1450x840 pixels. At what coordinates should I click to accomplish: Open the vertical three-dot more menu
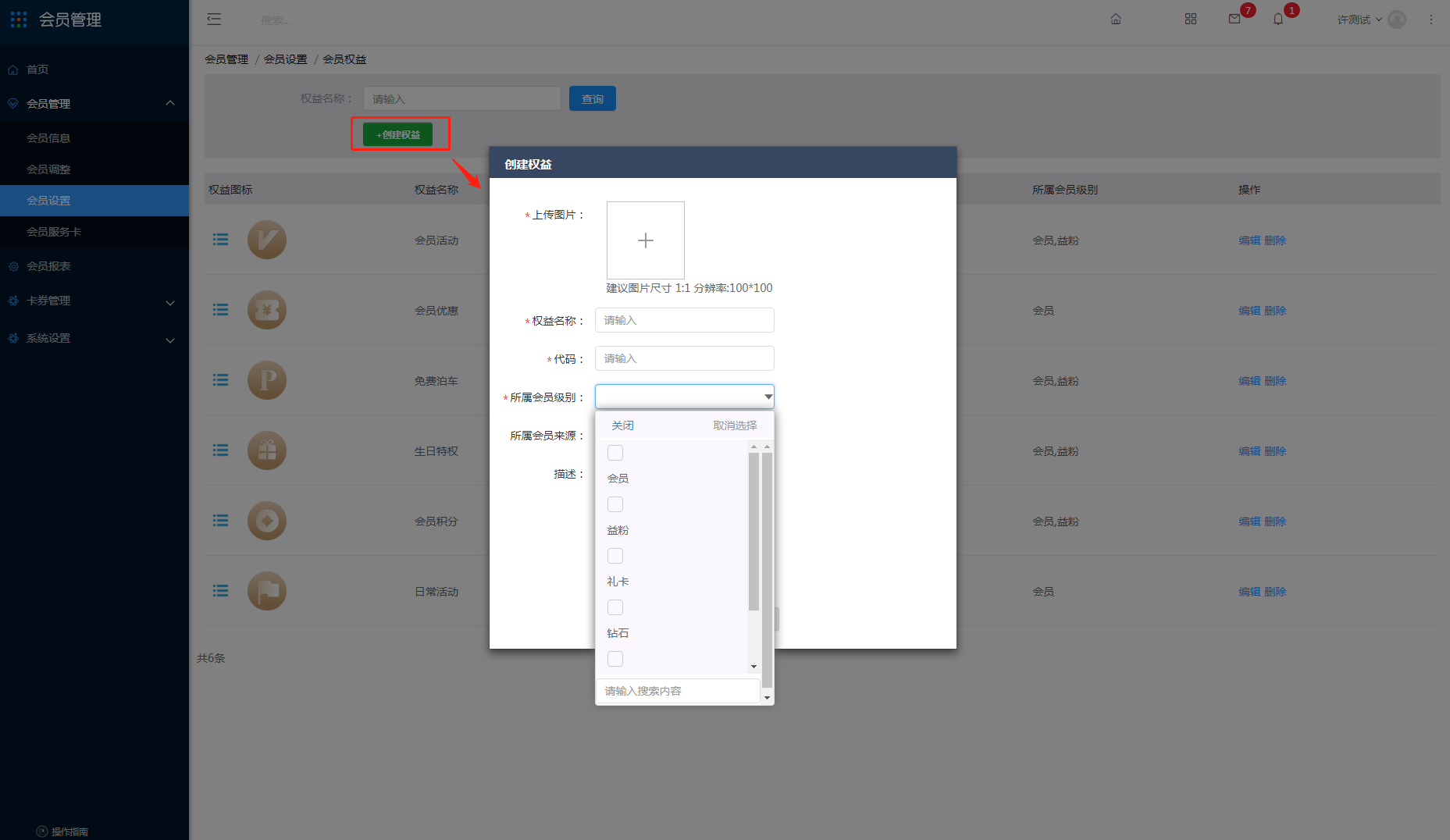[1431, 20]
